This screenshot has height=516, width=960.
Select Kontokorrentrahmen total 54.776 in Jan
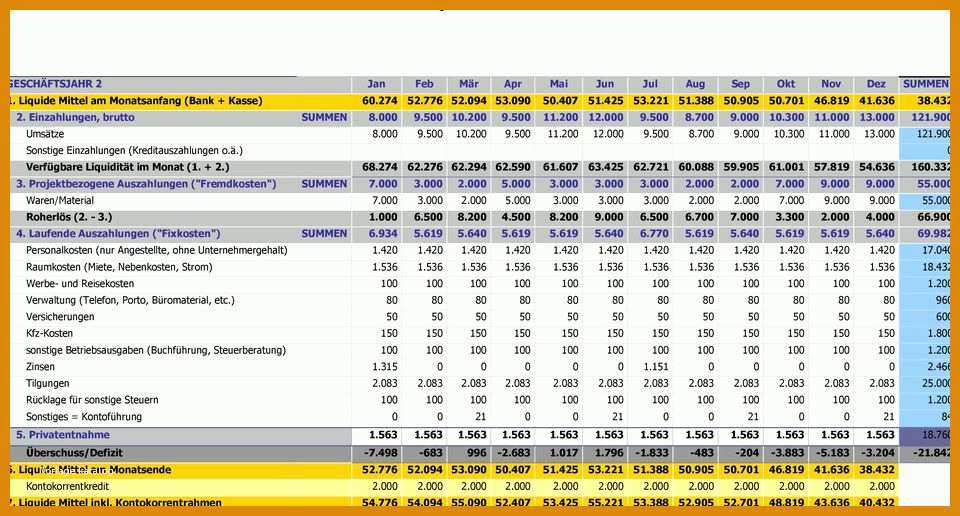coord(380,502)
